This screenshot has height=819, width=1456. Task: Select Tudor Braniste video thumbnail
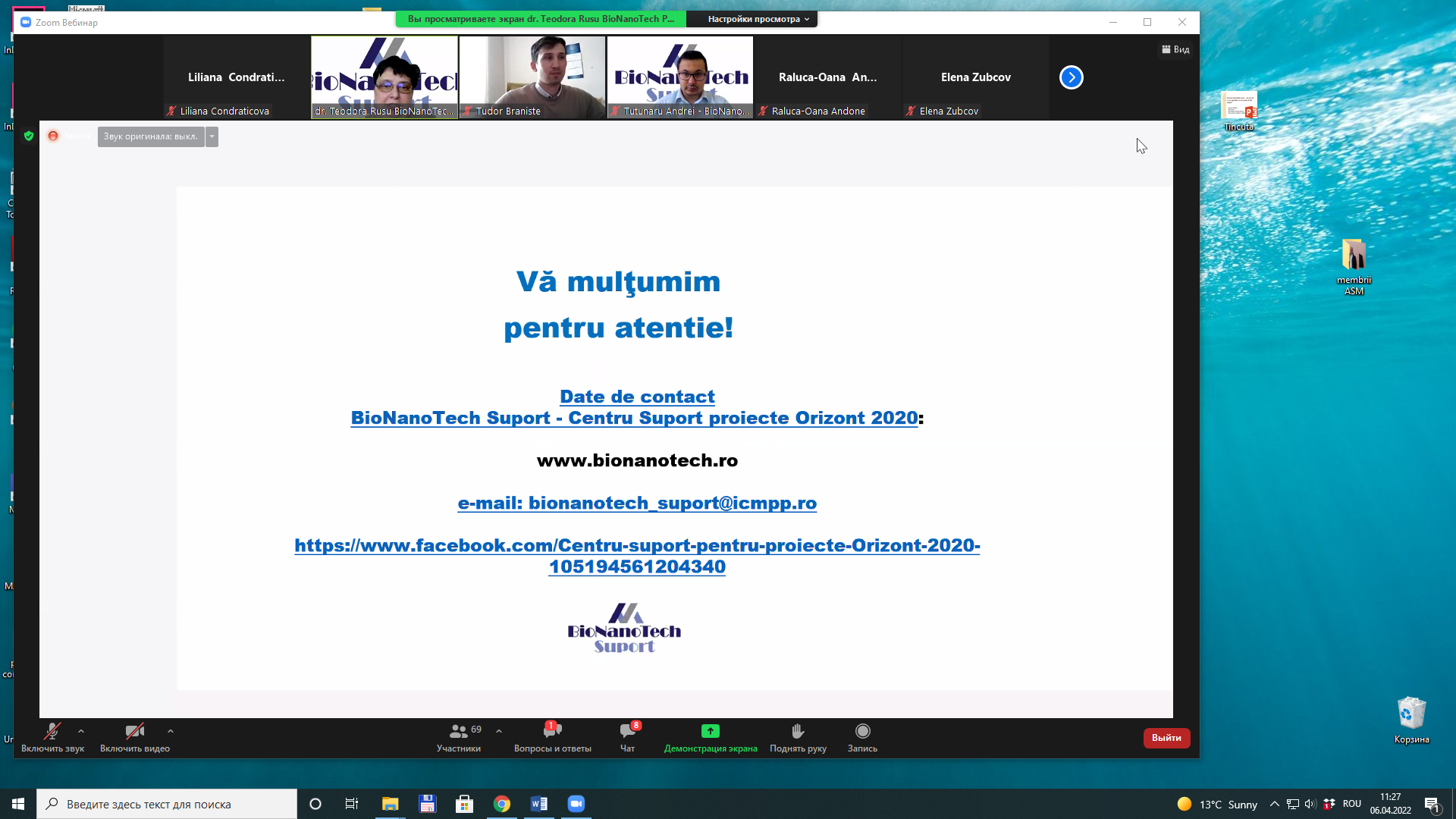pos(532,77)
